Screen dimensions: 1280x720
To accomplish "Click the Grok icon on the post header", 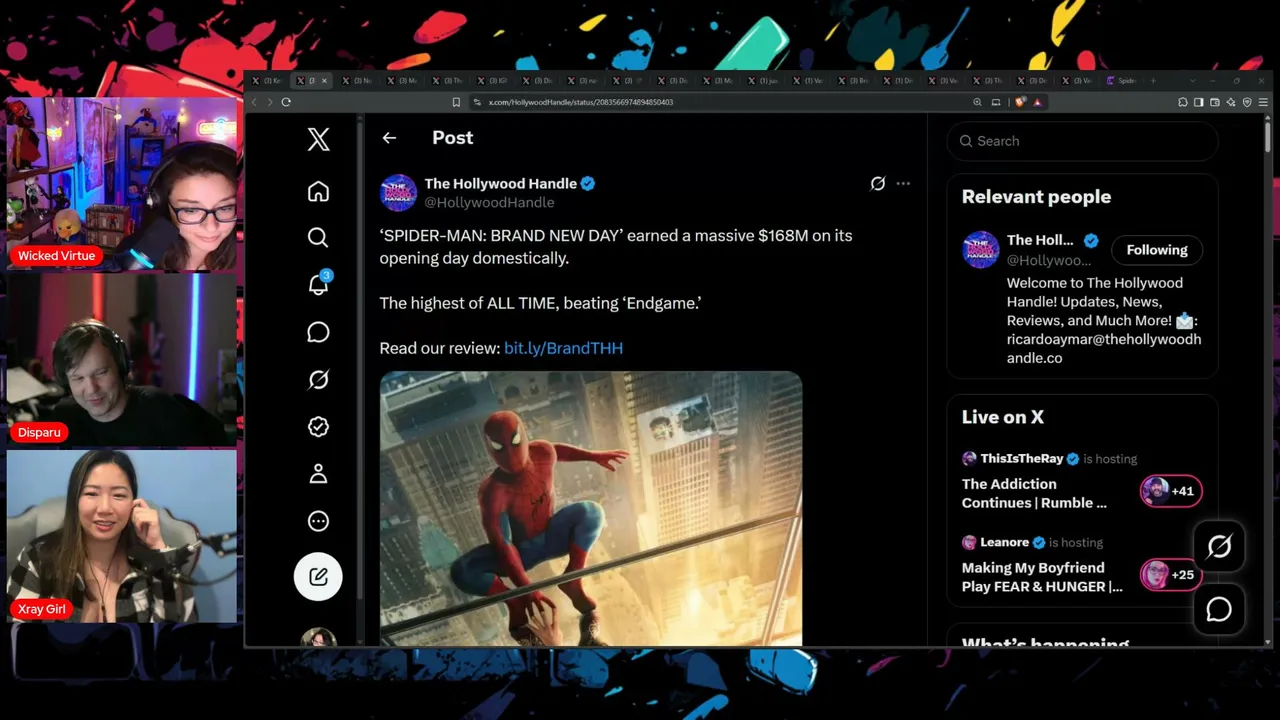I will point(877,183).
